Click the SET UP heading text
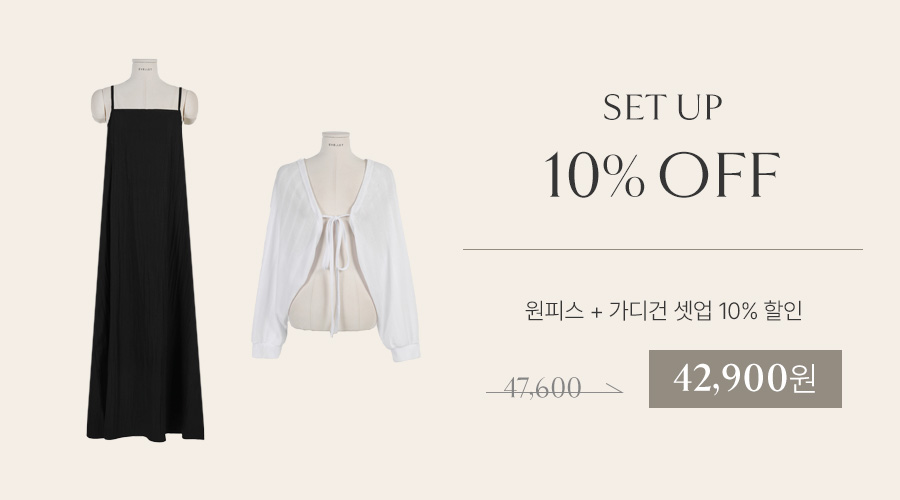This screenshot has height=500, width=900. 662,107
